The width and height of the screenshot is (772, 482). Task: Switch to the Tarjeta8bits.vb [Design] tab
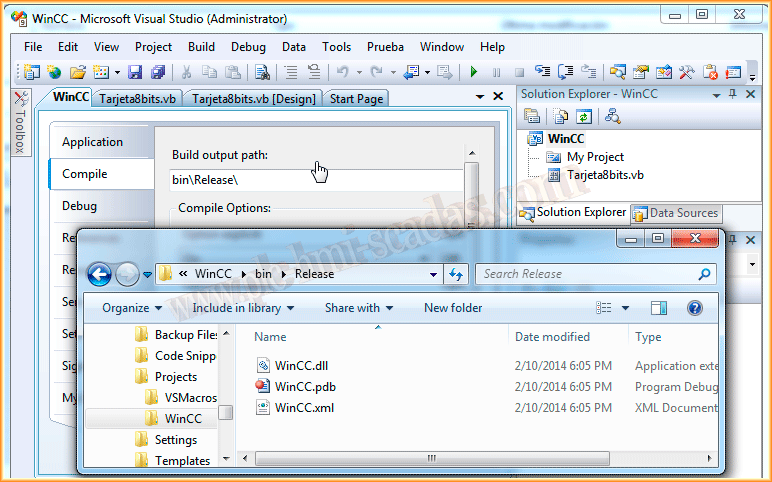[253, 98]
